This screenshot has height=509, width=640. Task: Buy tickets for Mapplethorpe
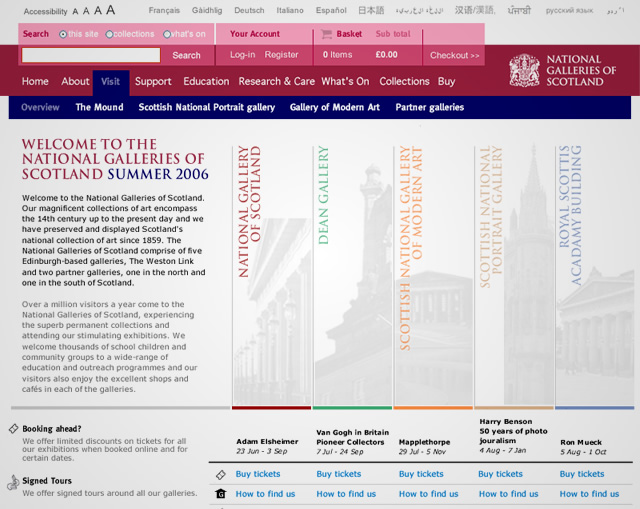(x=421, y=474)
